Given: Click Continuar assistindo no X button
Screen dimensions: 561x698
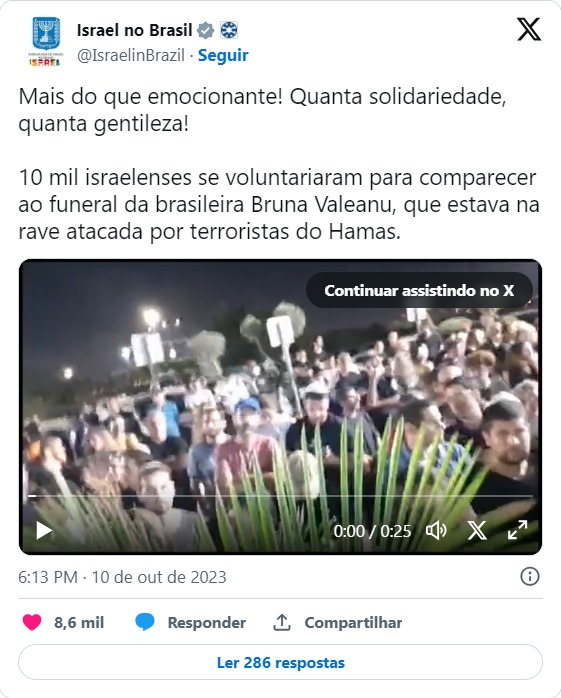Looking at the screenshot, I should click(419, 290).
